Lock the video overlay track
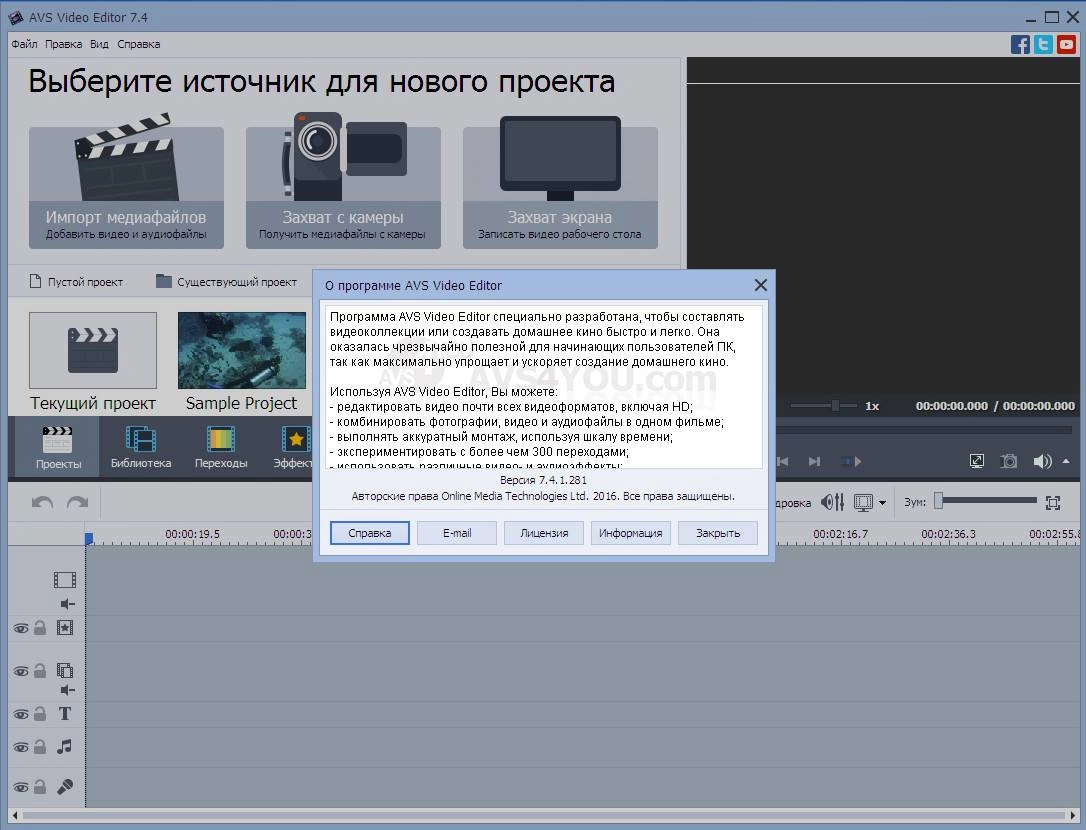The height and width of the screenshot is (830, 1086). click(x=40, y=671)
